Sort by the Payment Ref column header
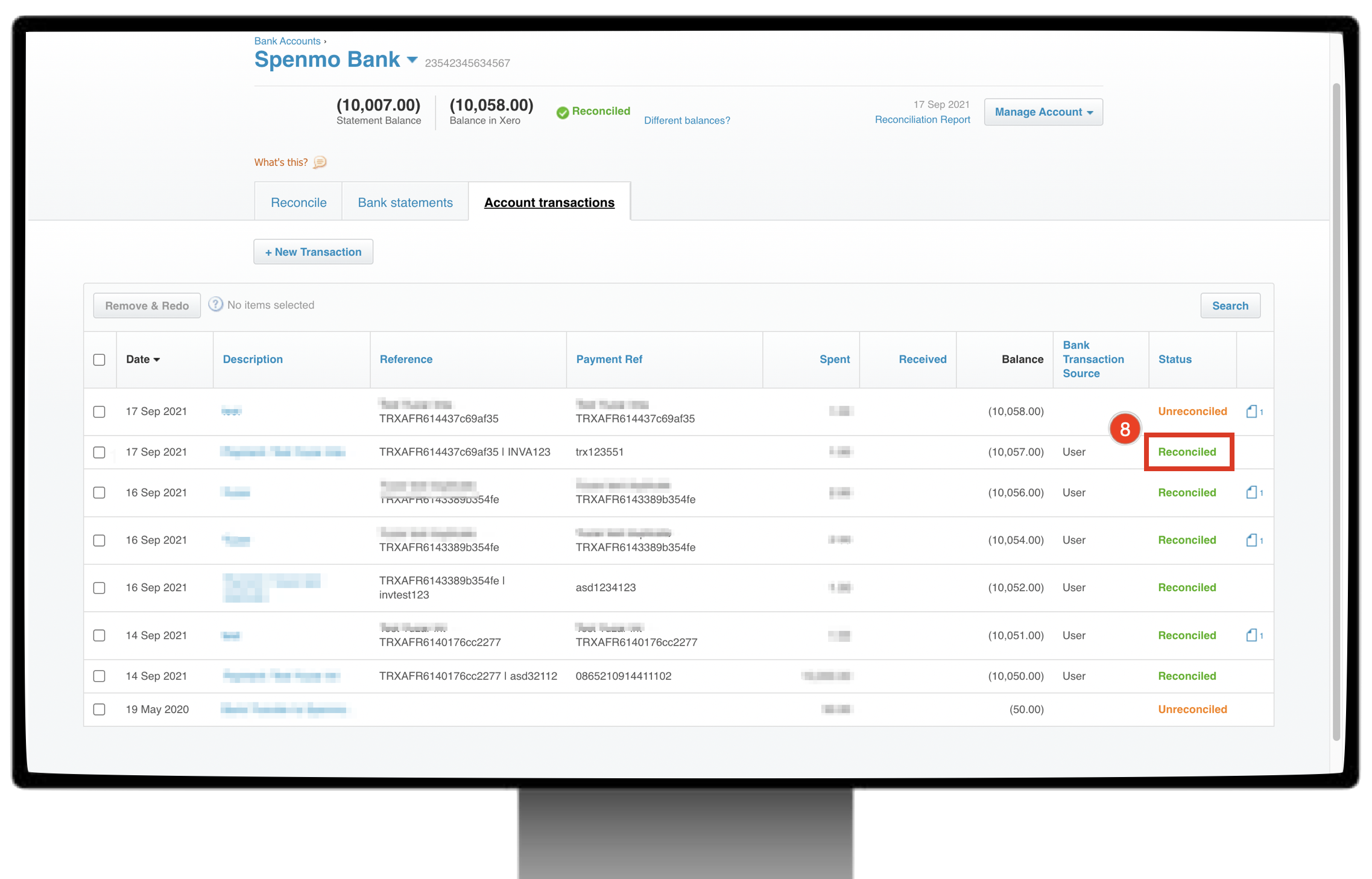 coord(609,359)
